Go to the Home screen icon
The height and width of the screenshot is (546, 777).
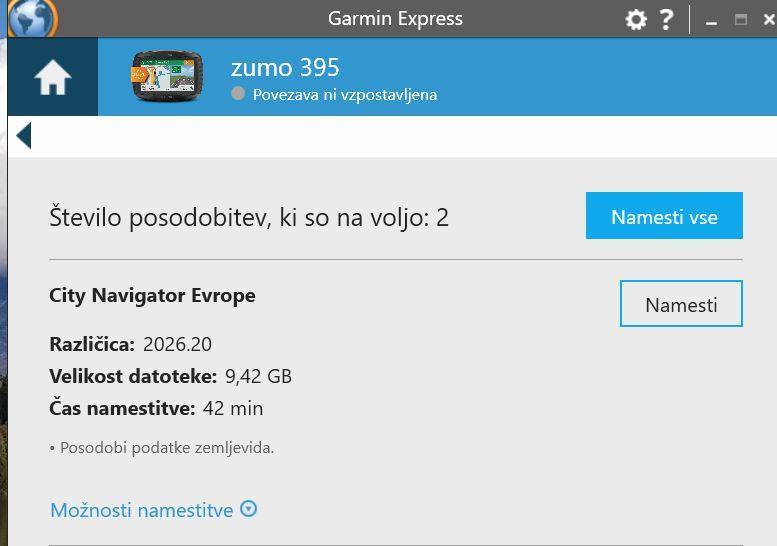coord(53,77)
